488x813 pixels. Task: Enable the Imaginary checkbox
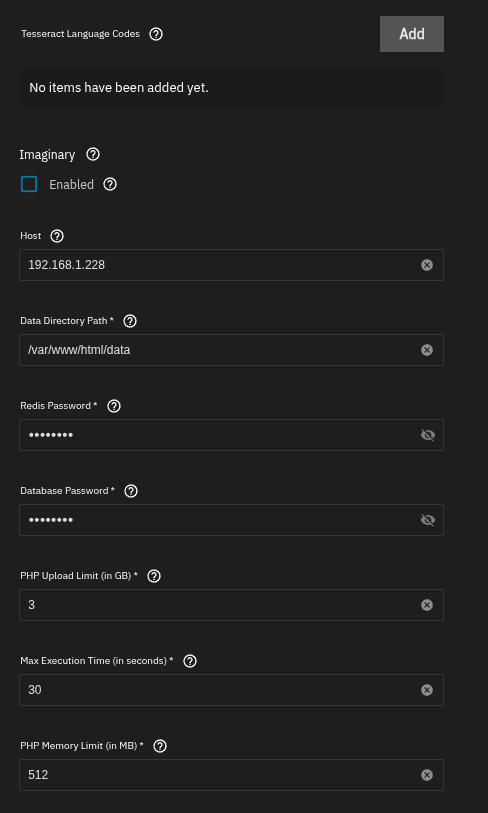29,184
